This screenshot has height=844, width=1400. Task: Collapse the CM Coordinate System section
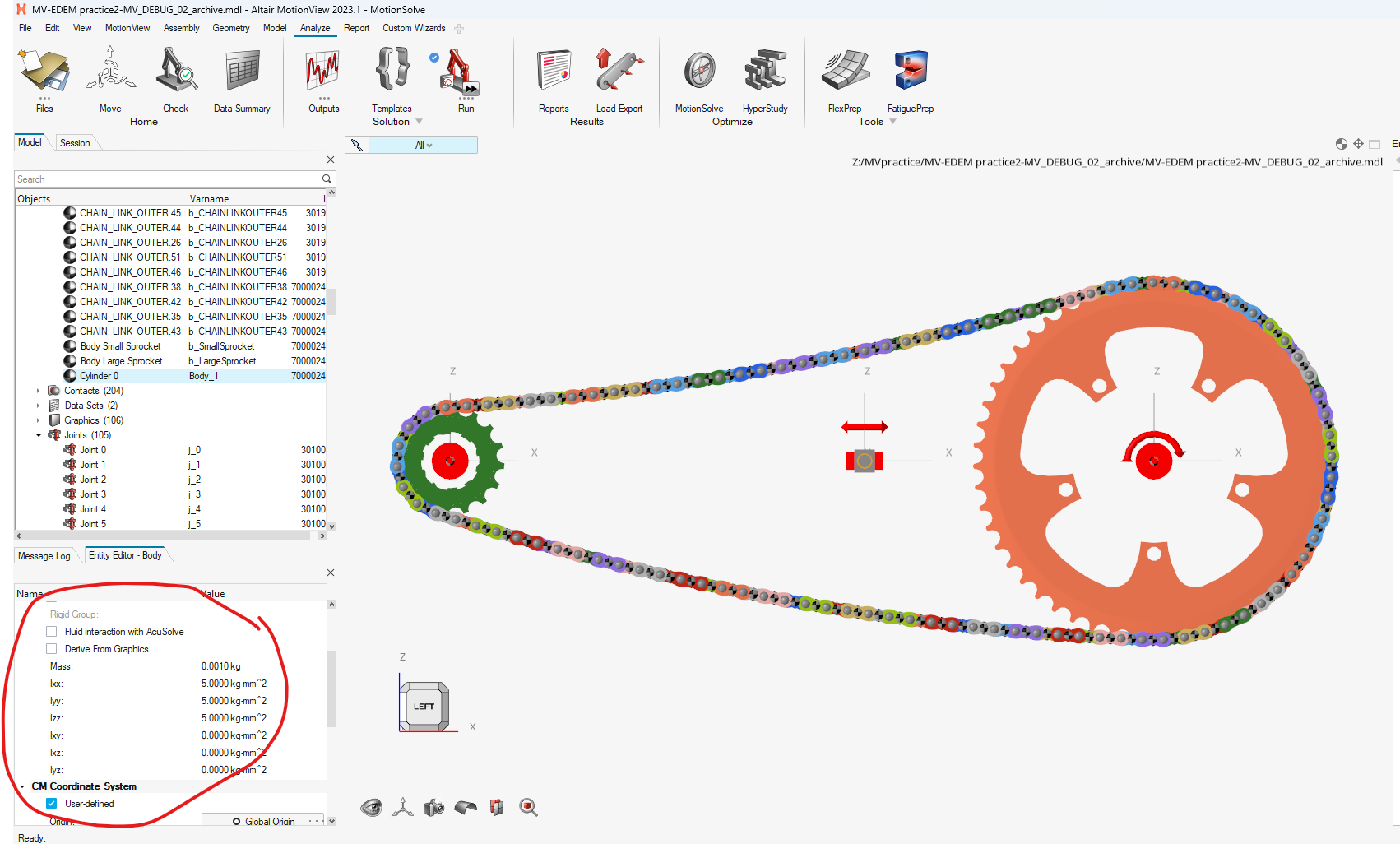22,786
